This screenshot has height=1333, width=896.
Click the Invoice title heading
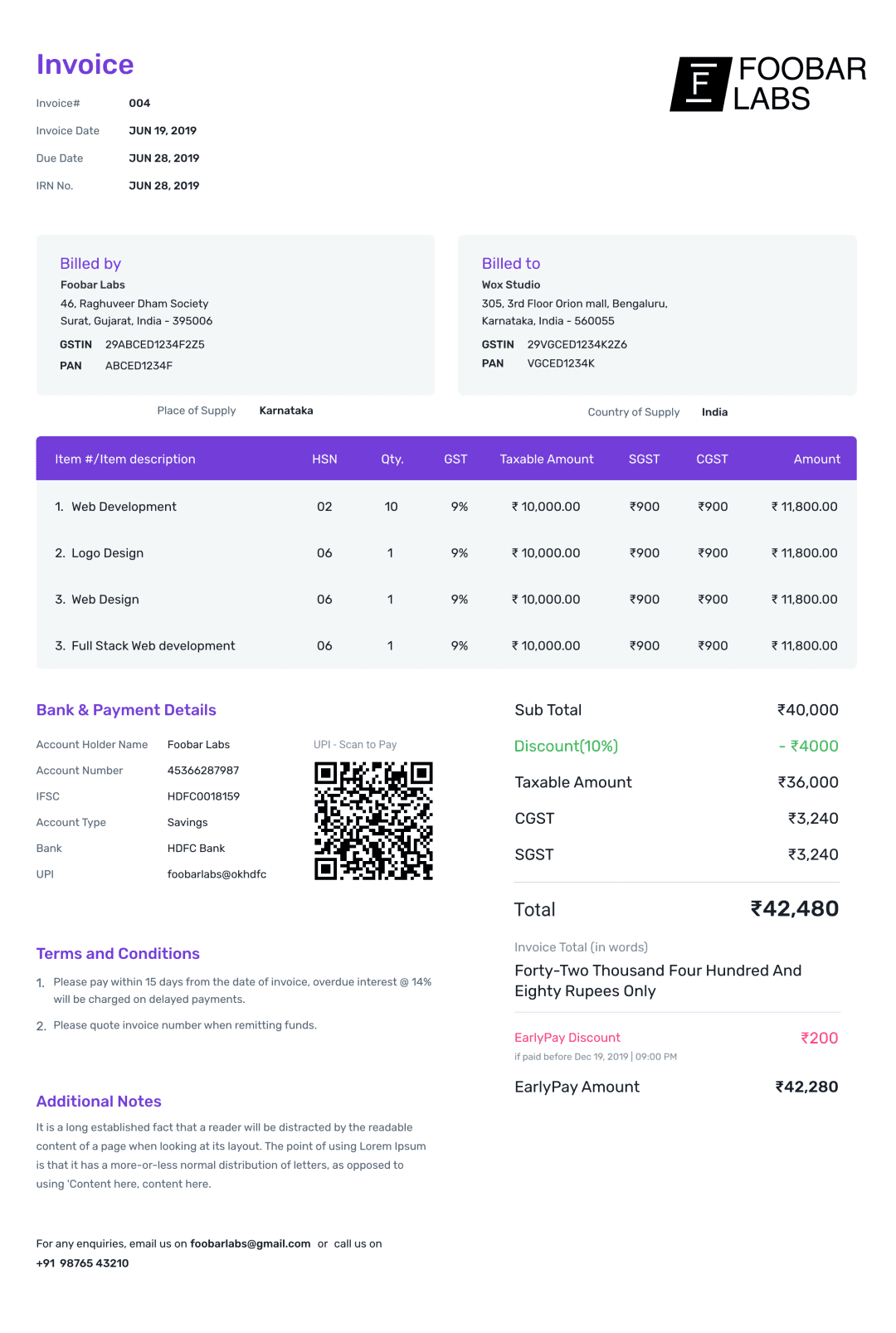pyautogui.click(x=85, y=65)
